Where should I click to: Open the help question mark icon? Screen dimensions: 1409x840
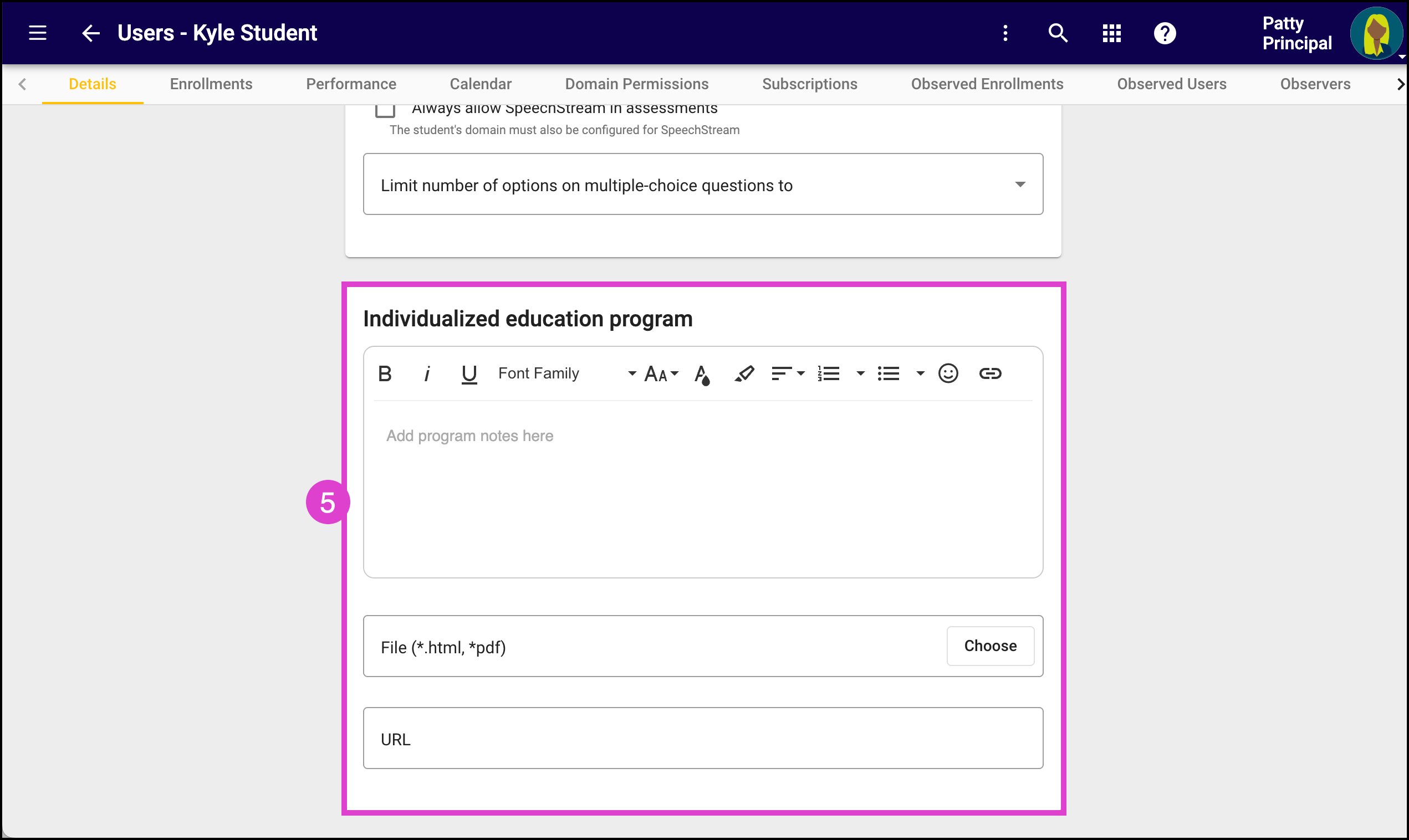[1165, 33]
